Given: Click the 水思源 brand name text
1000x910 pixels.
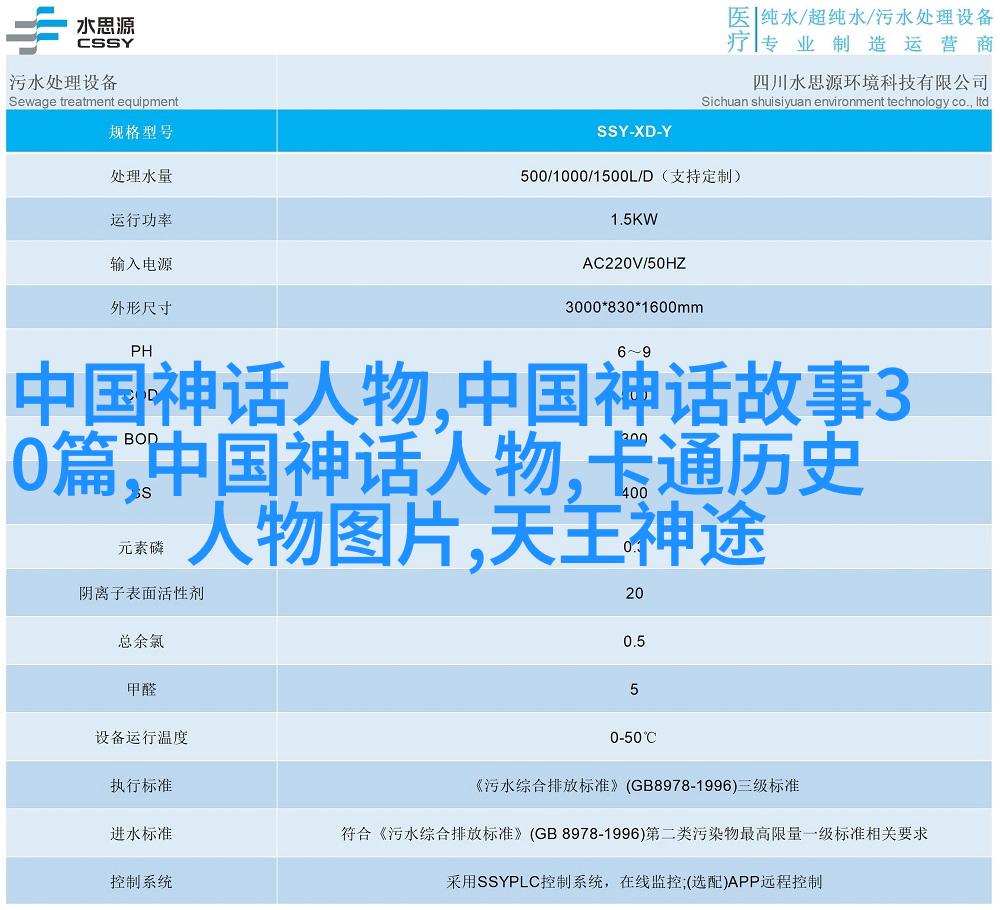Looking at the screenshot, I should pos(105,26).
